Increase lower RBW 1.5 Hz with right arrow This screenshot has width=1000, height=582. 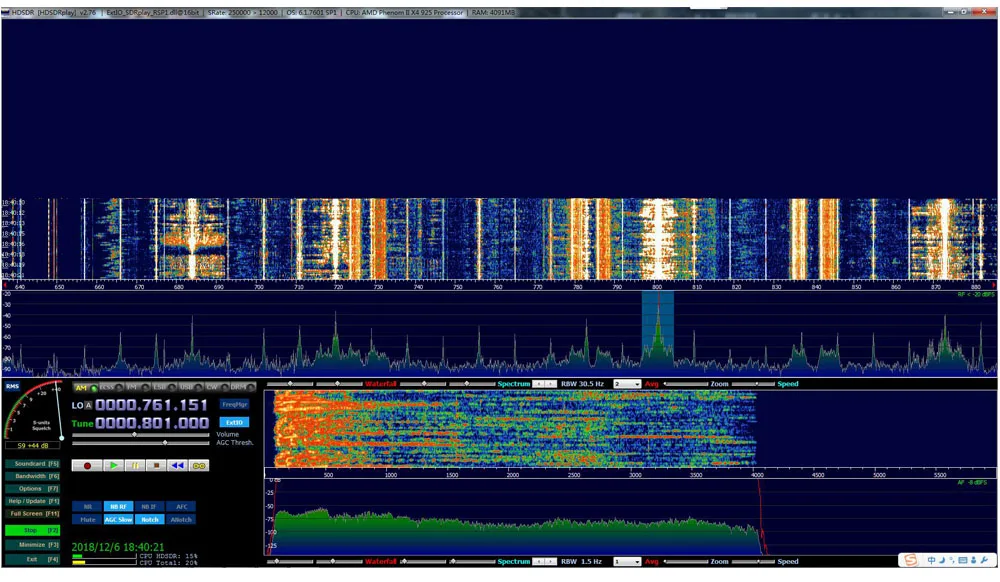coord(550,562)
